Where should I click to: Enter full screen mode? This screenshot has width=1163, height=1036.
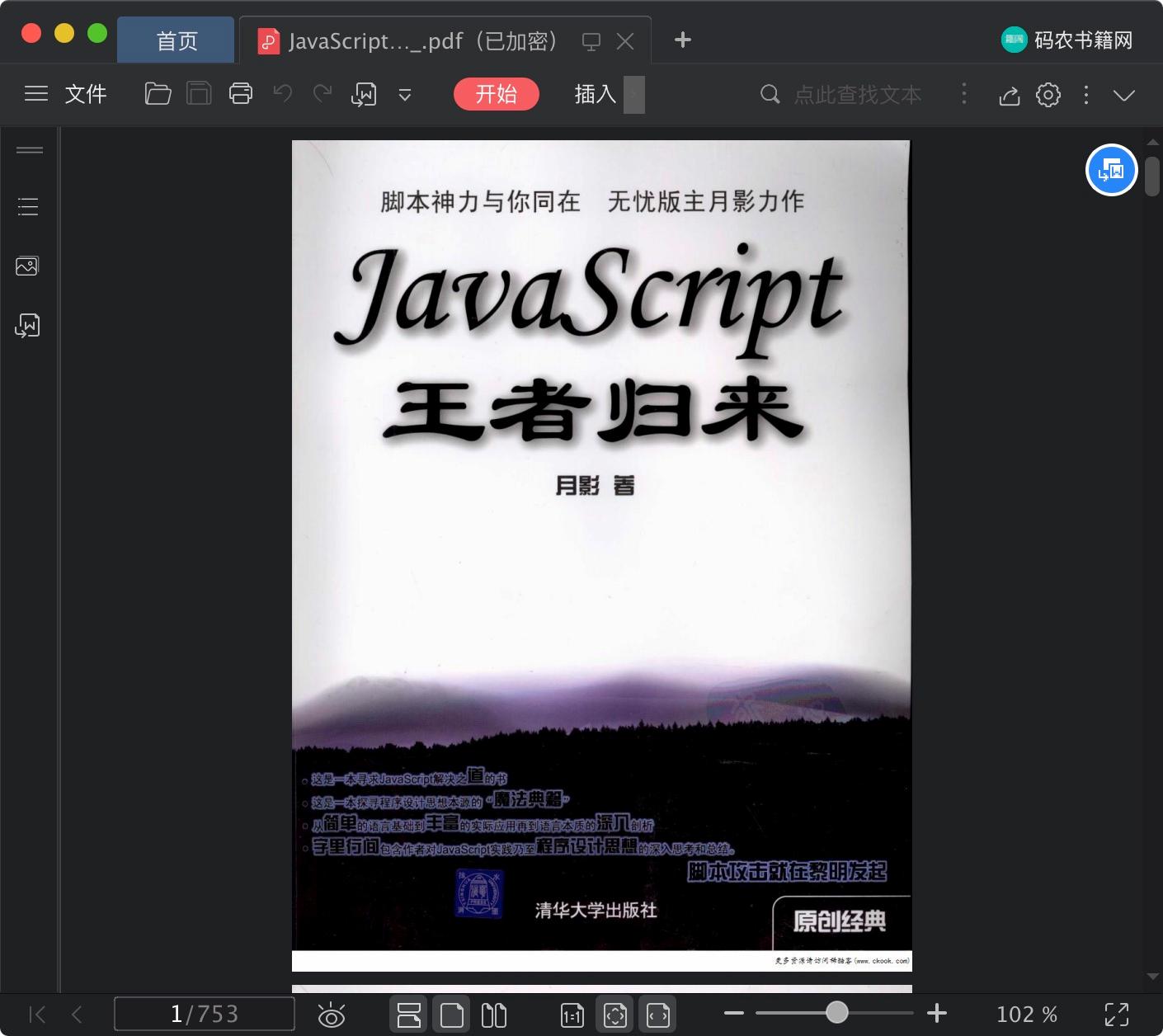(1117, 1015)
